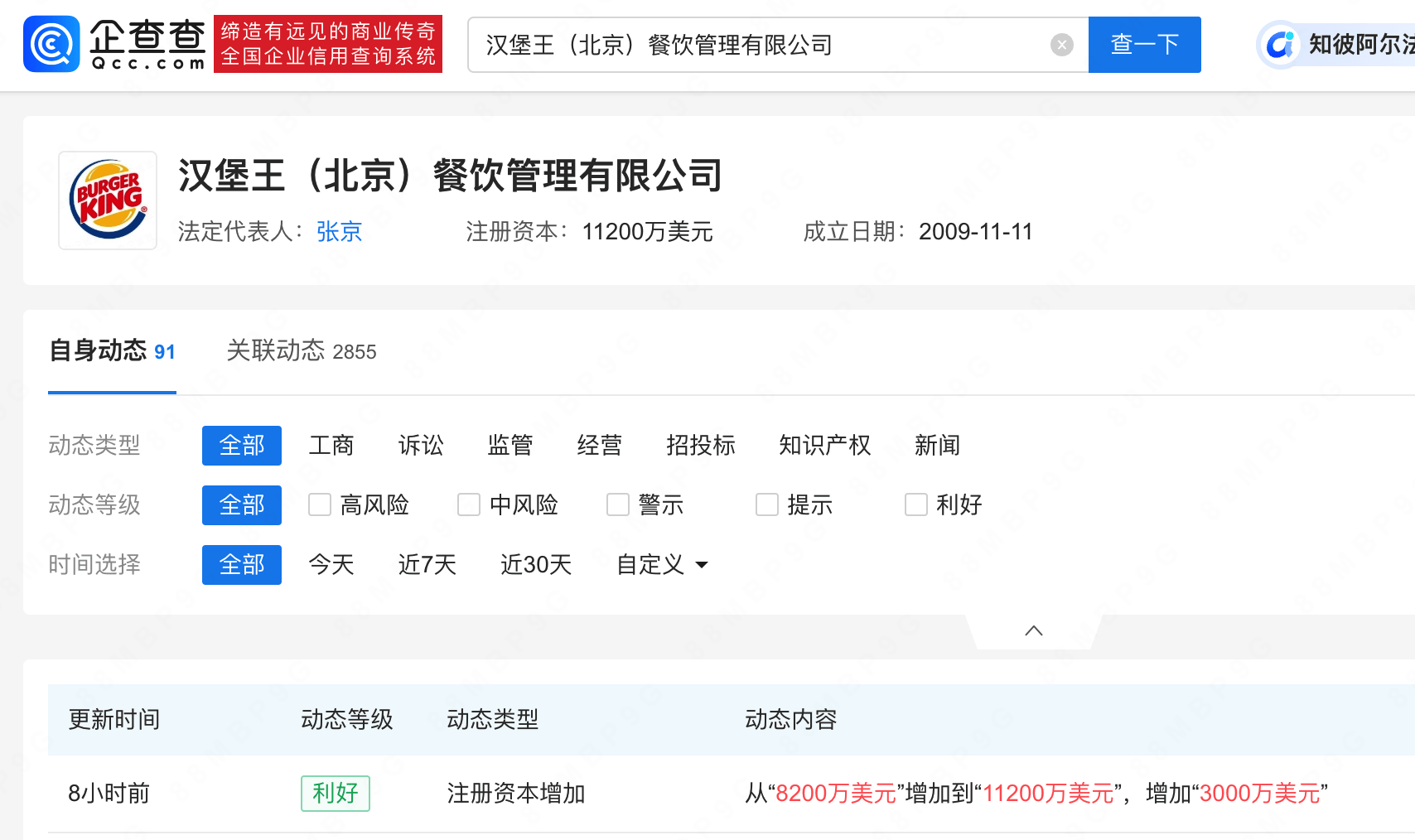Check the 警示 checkbox
The image size is (1415, 840).
point(617,504)
